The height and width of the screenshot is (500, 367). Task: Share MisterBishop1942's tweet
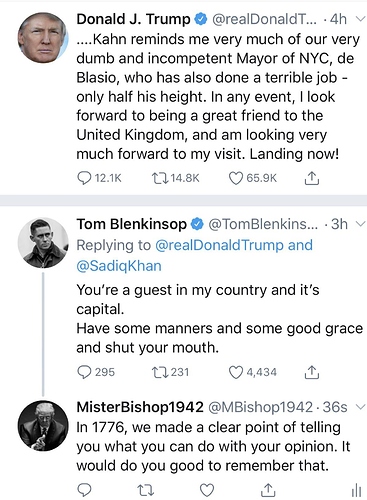click(x=267, y=490)
